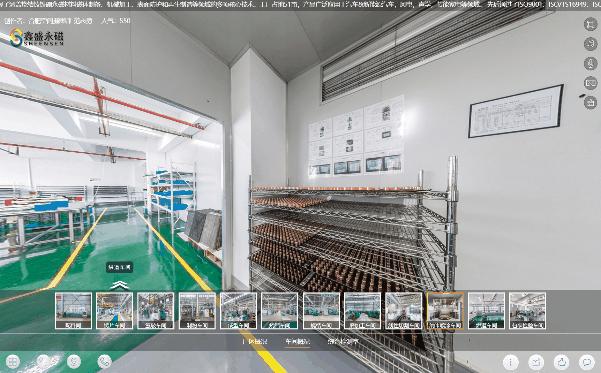This screenshot has height=373, width=601.
Task: Open the second scene thumbnail with yellow machinery
Action: (114, 311)
